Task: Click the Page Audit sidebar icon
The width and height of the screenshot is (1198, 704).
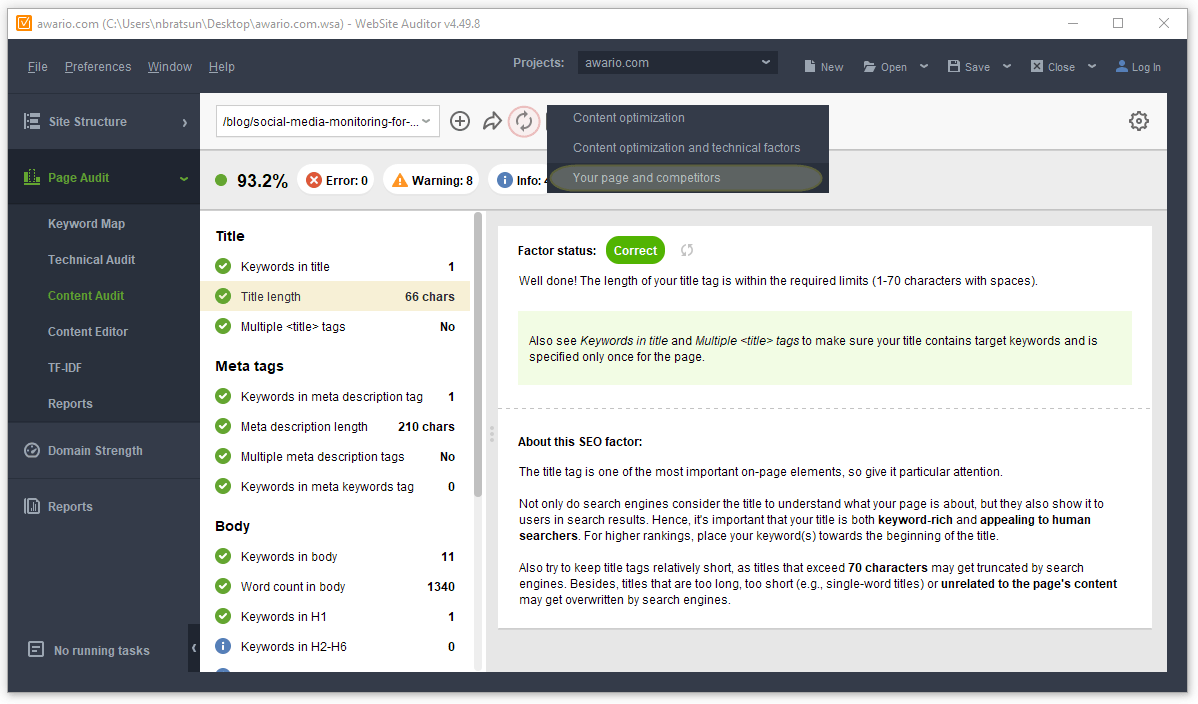Action: pyautogui.click(x=31, y=177)
